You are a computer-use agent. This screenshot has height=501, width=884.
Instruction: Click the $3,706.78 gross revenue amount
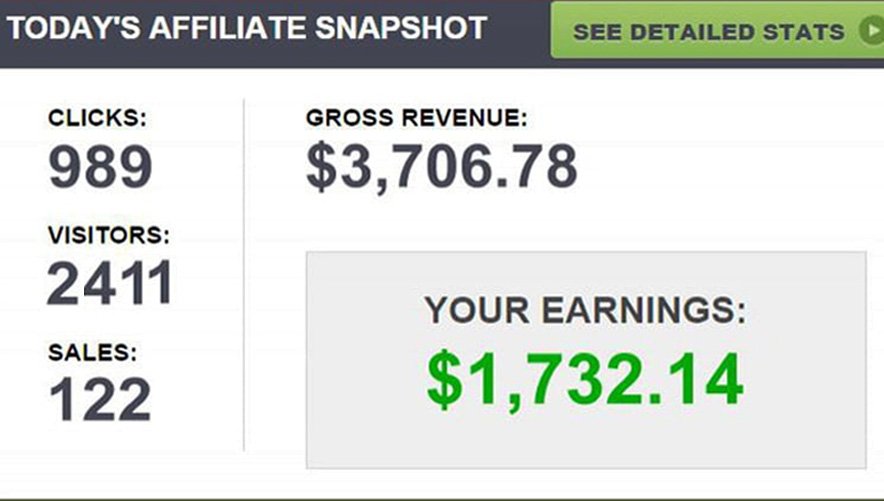click(442, 166)
